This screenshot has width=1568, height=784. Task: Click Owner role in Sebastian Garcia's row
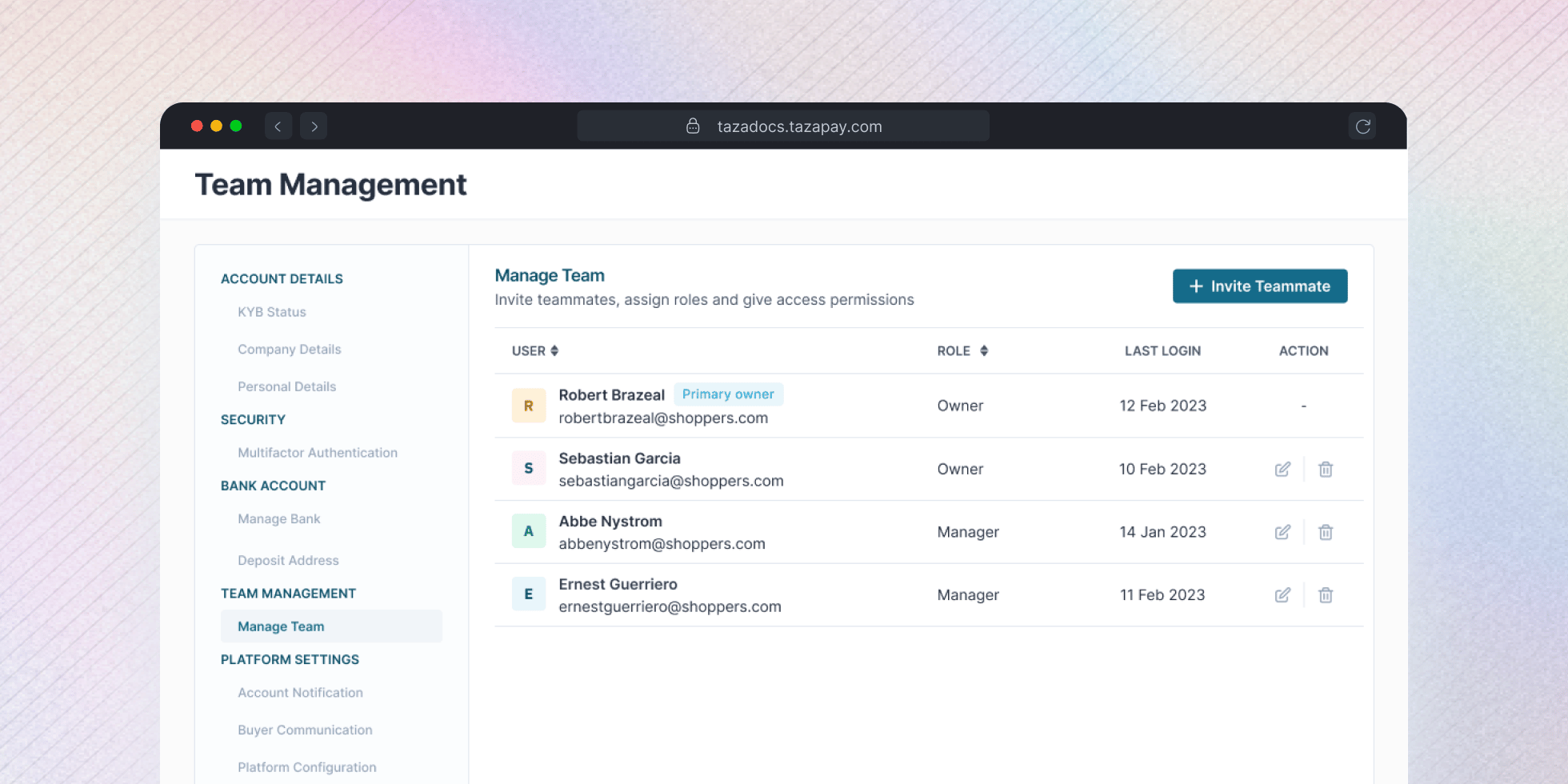(960, 470)
